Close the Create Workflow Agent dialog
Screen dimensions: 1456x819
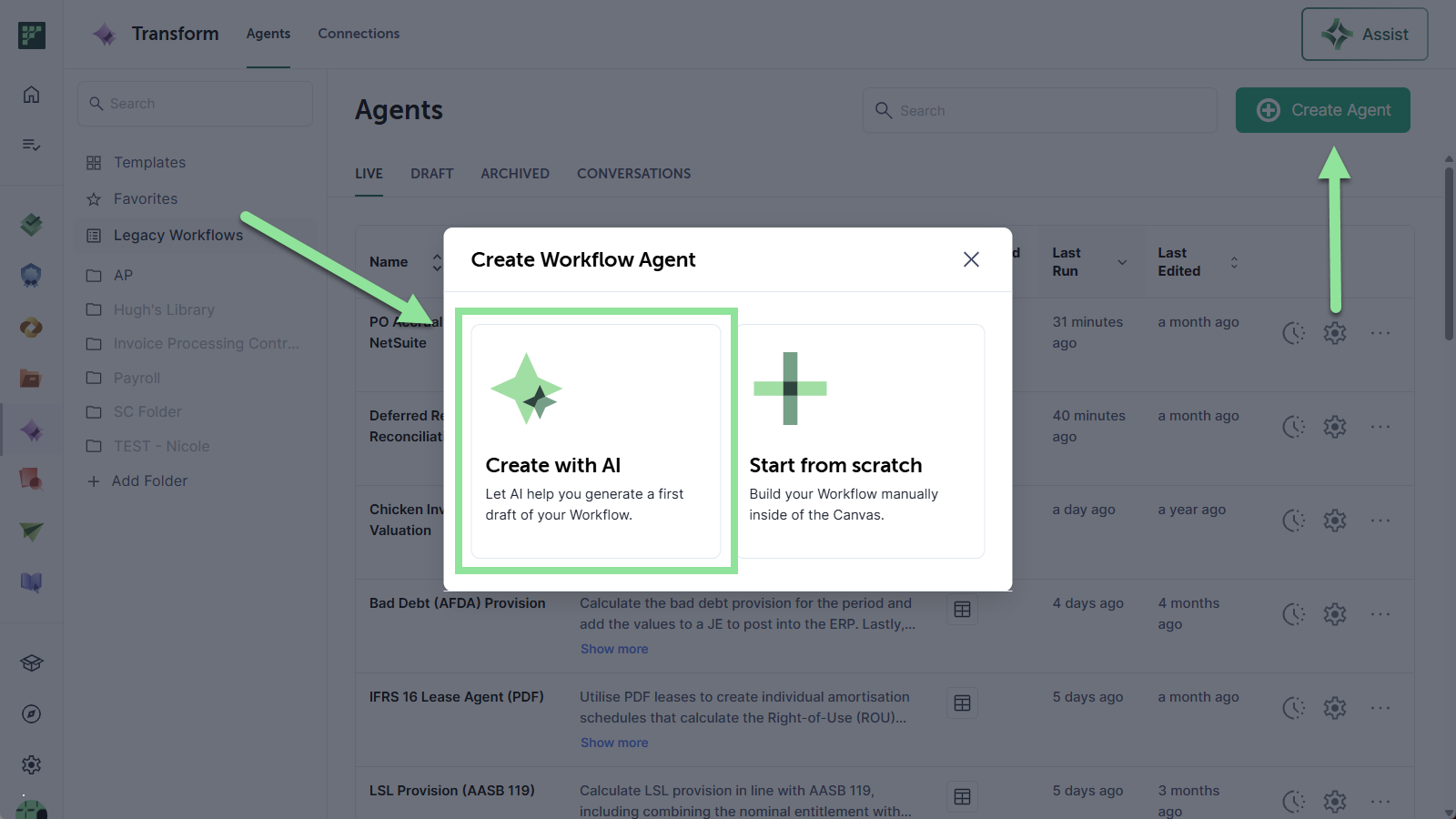971,259
